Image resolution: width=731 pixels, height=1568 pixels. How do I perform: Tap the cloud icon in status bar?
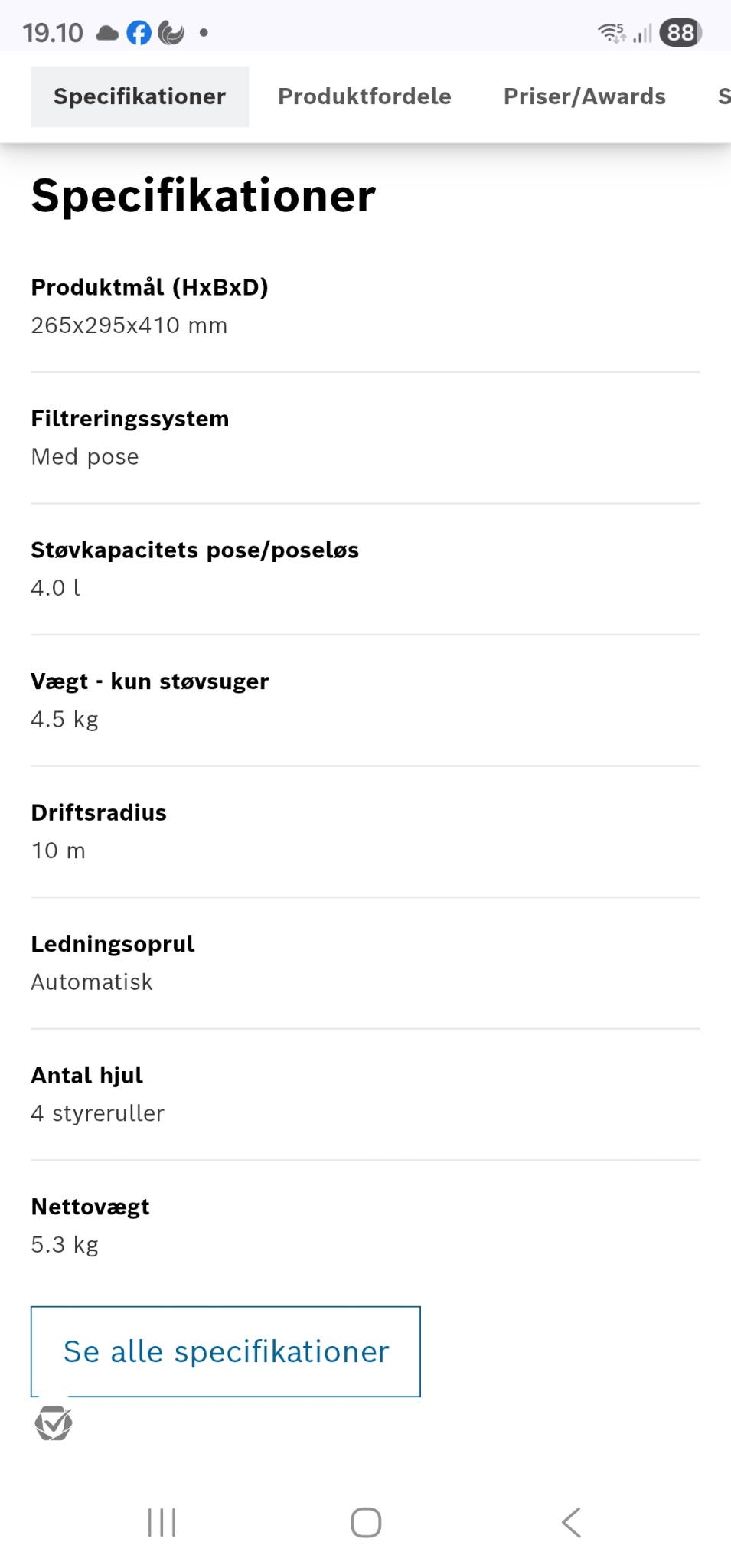107,33
